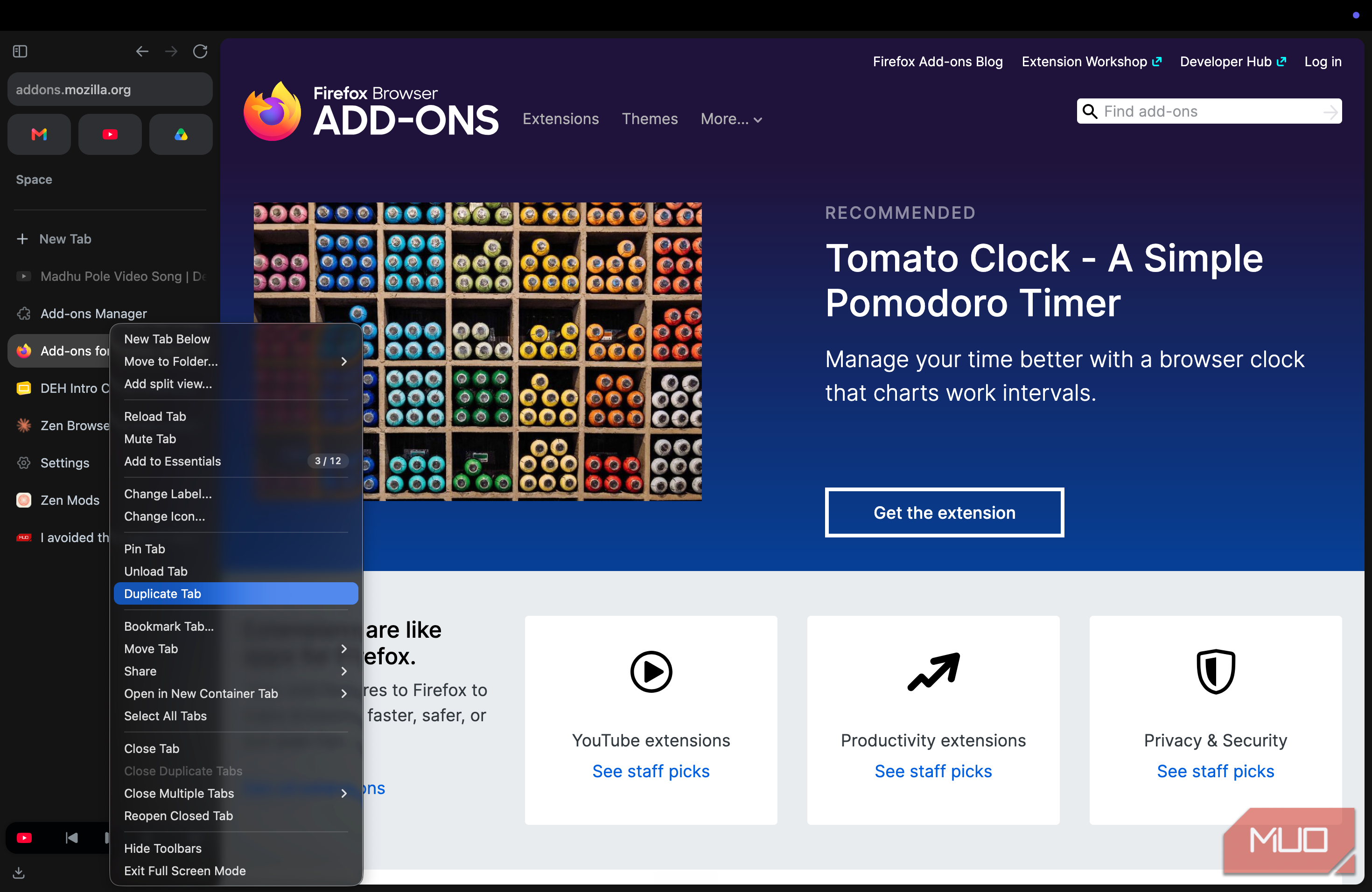Select the Settings gear tab in the sidebar
Image resolution: width=1372 pixels, height=892 pixels.
(24, 463)
